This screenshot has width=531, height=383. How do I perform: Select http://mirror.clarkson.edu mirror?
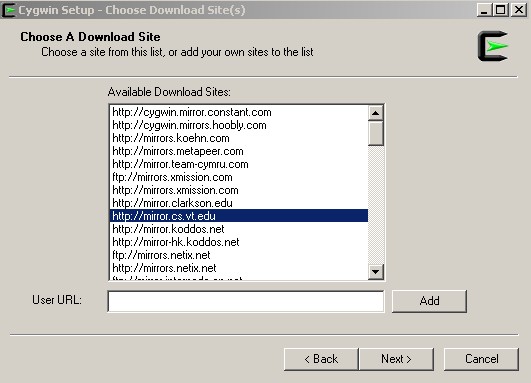(x=239, y=203)
